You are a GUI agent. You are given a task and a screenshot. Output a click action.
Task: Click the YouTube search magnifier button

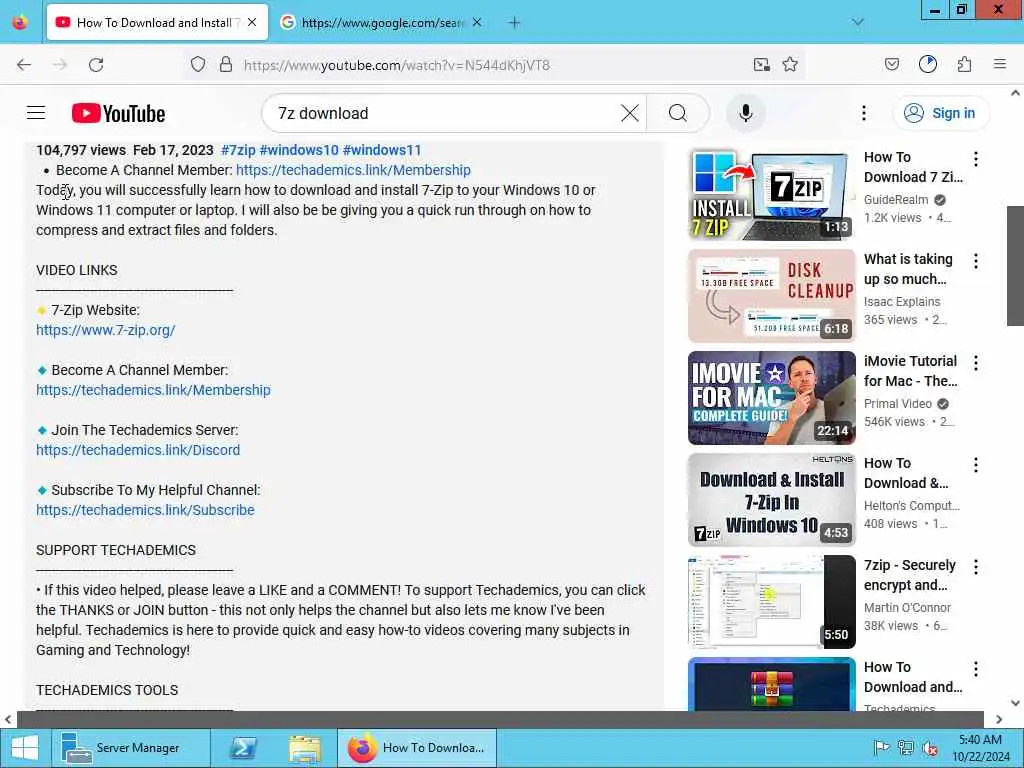[678, 113]
